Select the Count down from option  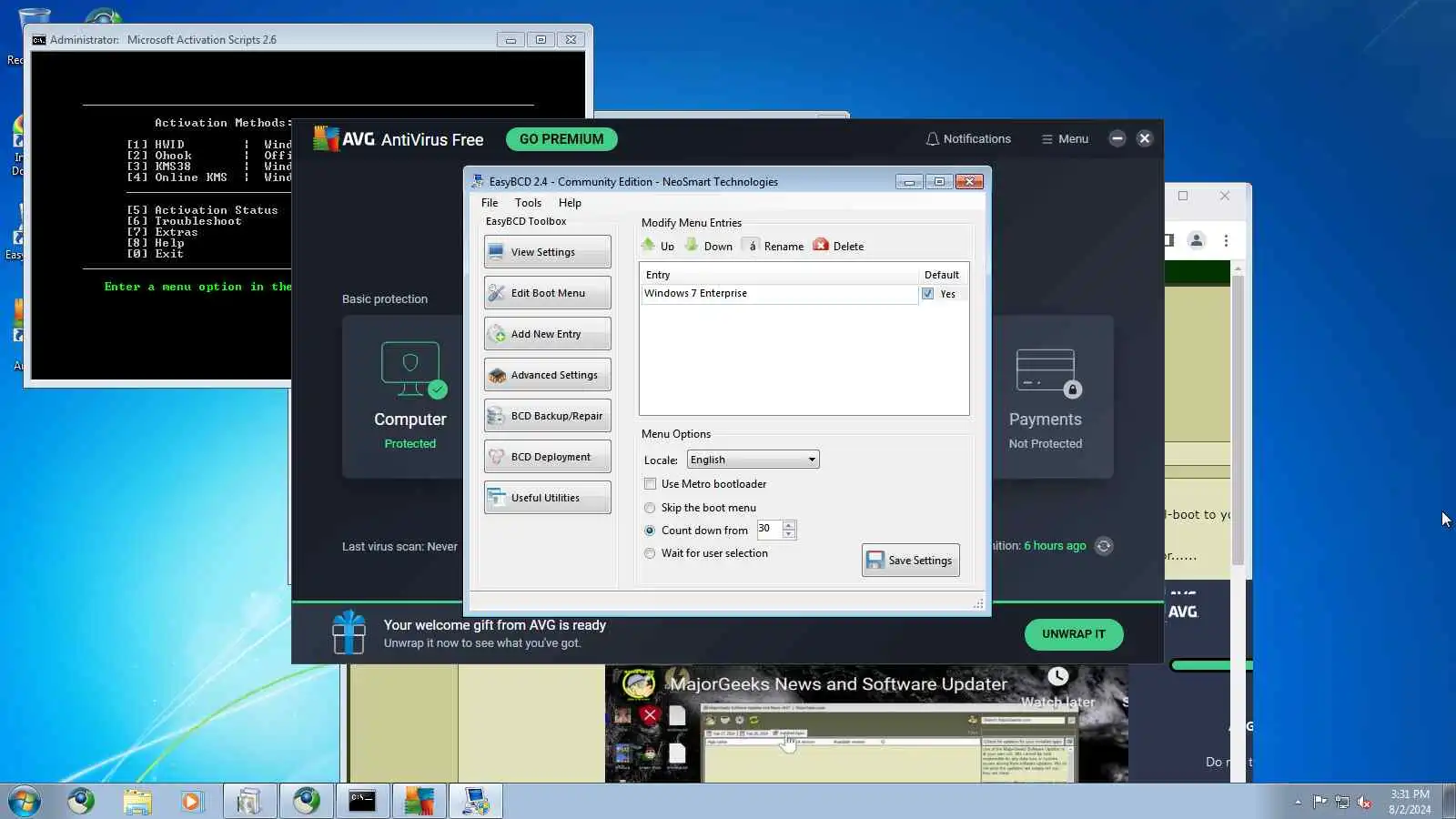click(x=650, y=531)
